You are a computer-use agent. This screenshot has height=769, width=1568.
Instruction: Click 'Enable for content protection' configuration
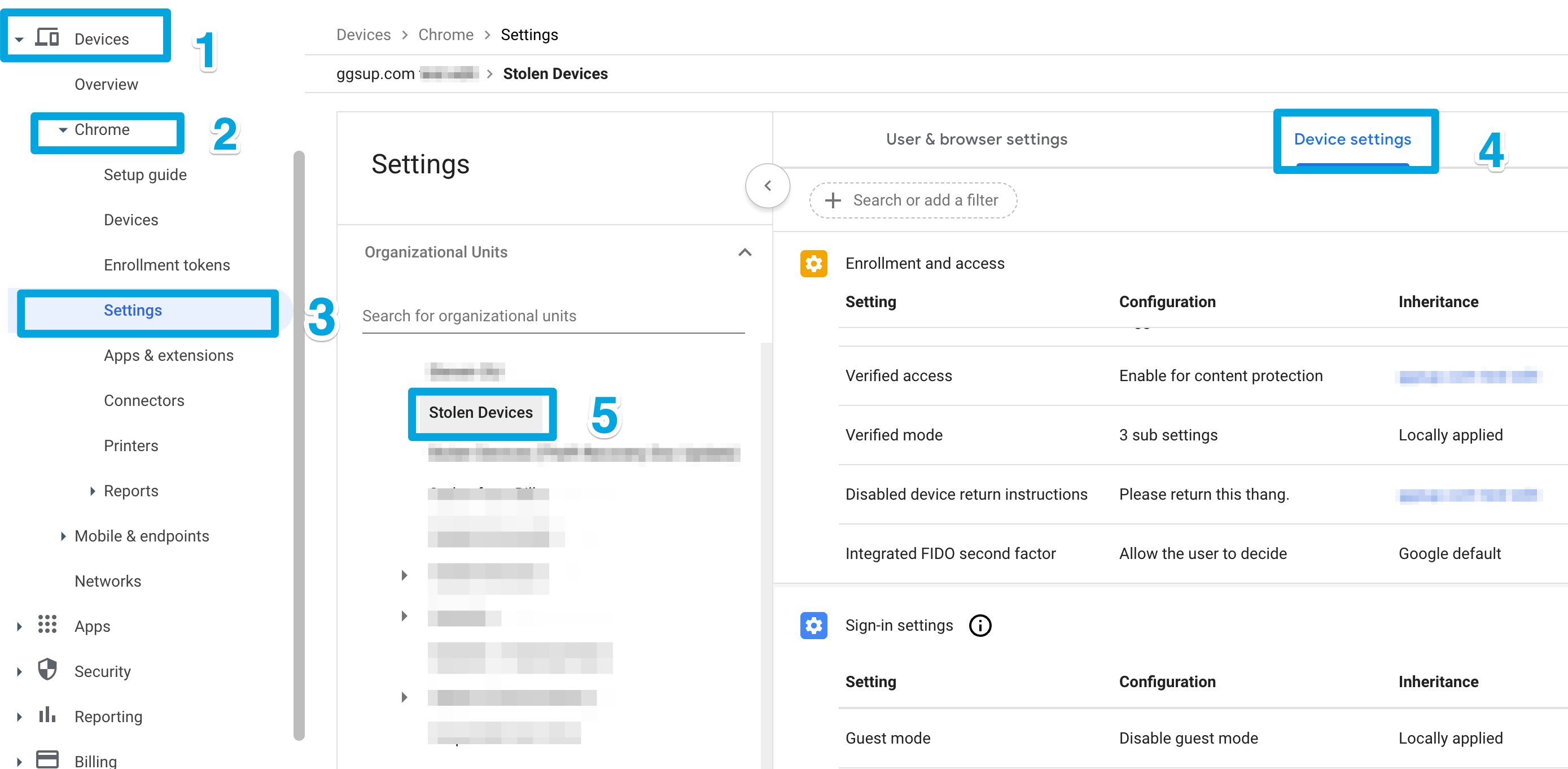click(1220, 375)
